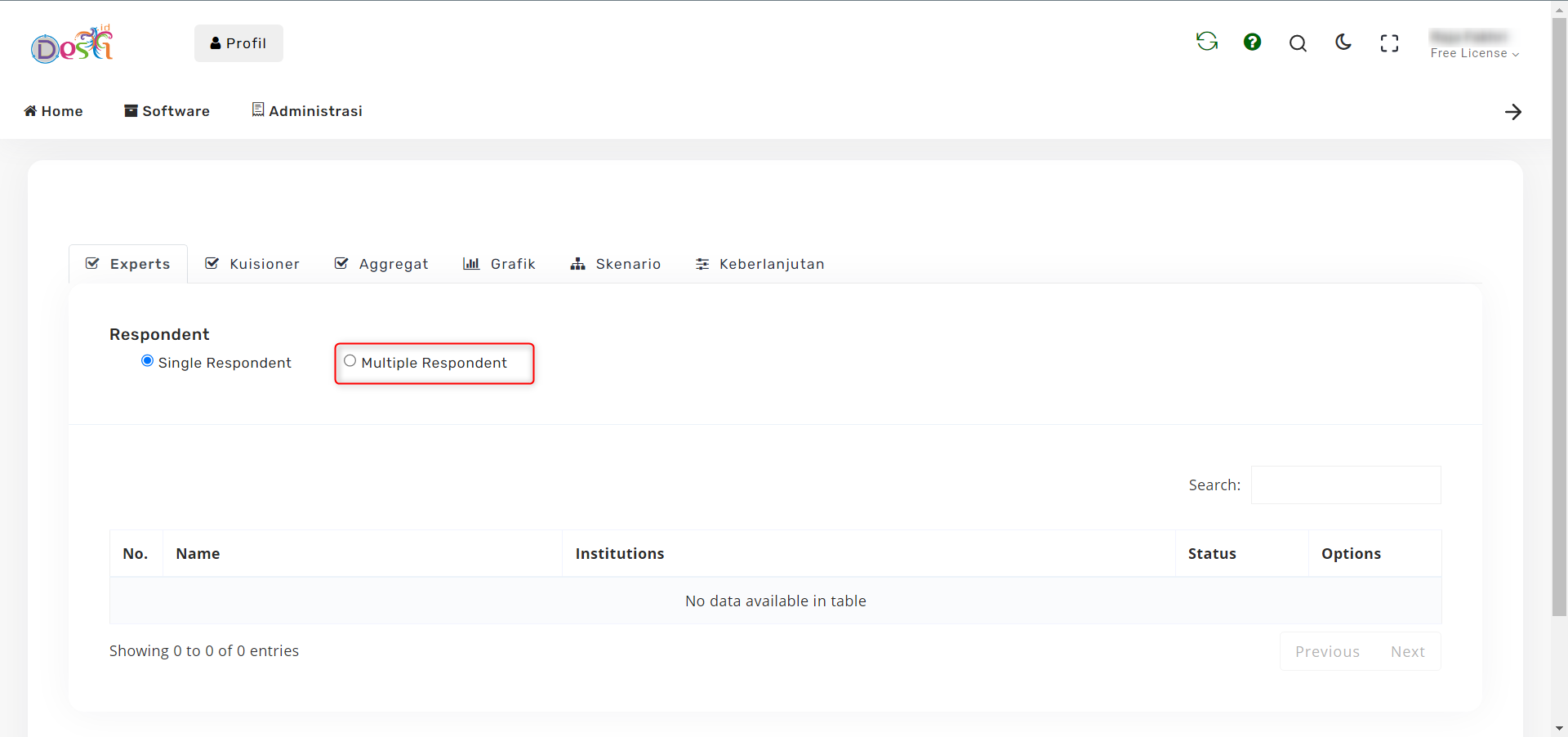The height and width of the screenshot is (737, 1568).
Task: Click the right arrow in navigation bar
Action: point(1512,112)
